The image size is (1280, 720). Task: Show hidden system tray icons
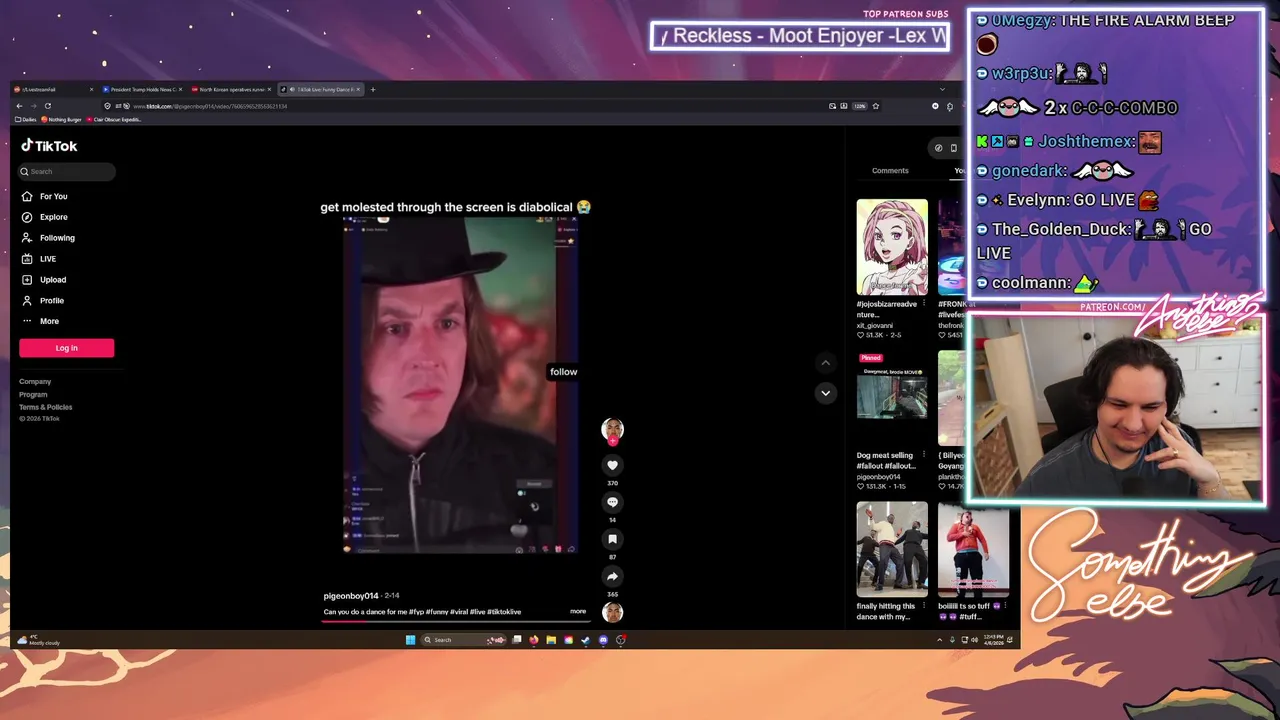[939, 640]
